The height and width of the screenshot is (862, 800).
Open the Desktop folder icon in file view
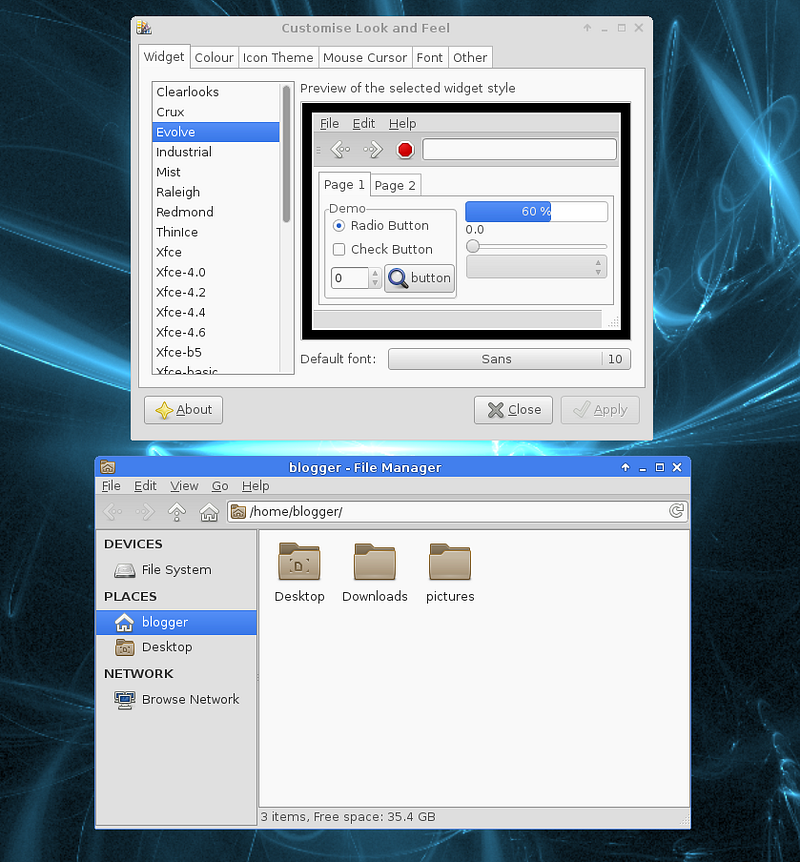299,561
